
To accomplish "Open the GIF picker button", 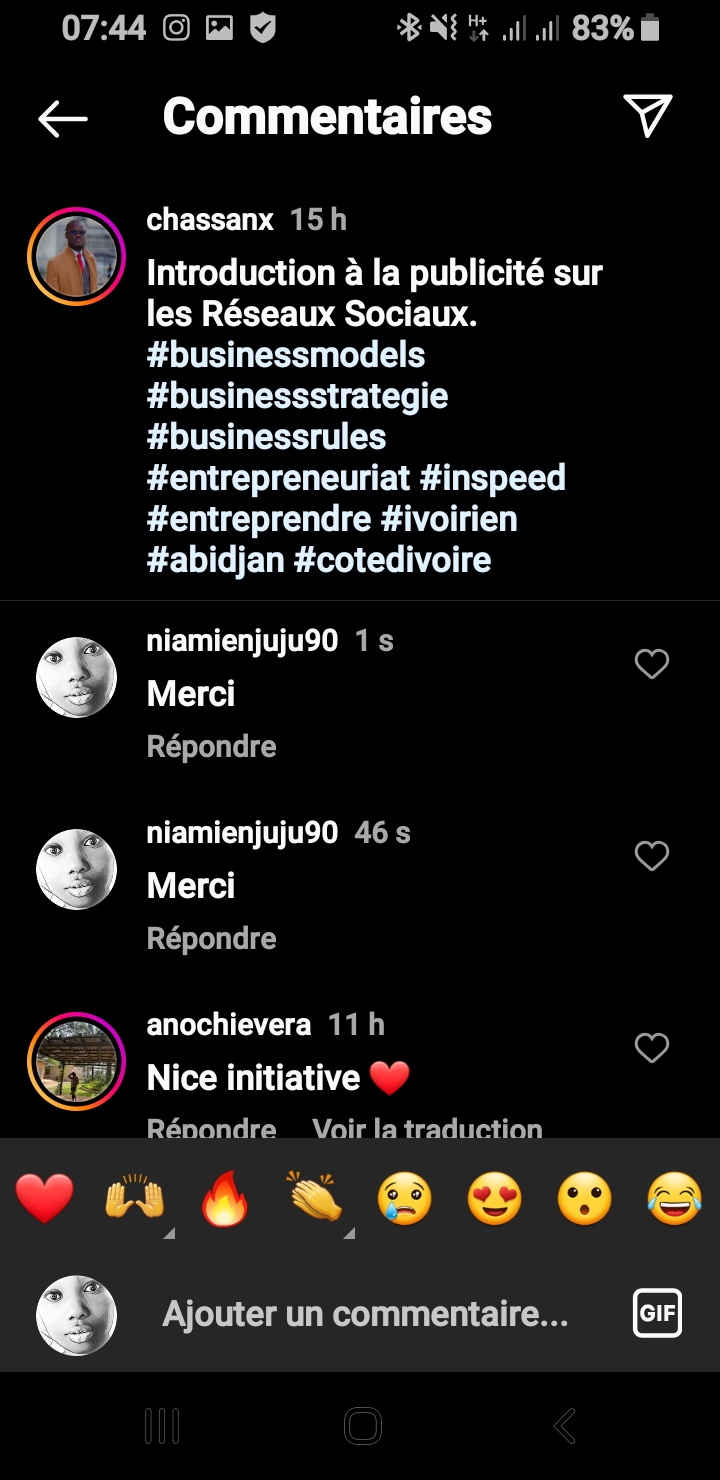I will tap(657, 1313).
